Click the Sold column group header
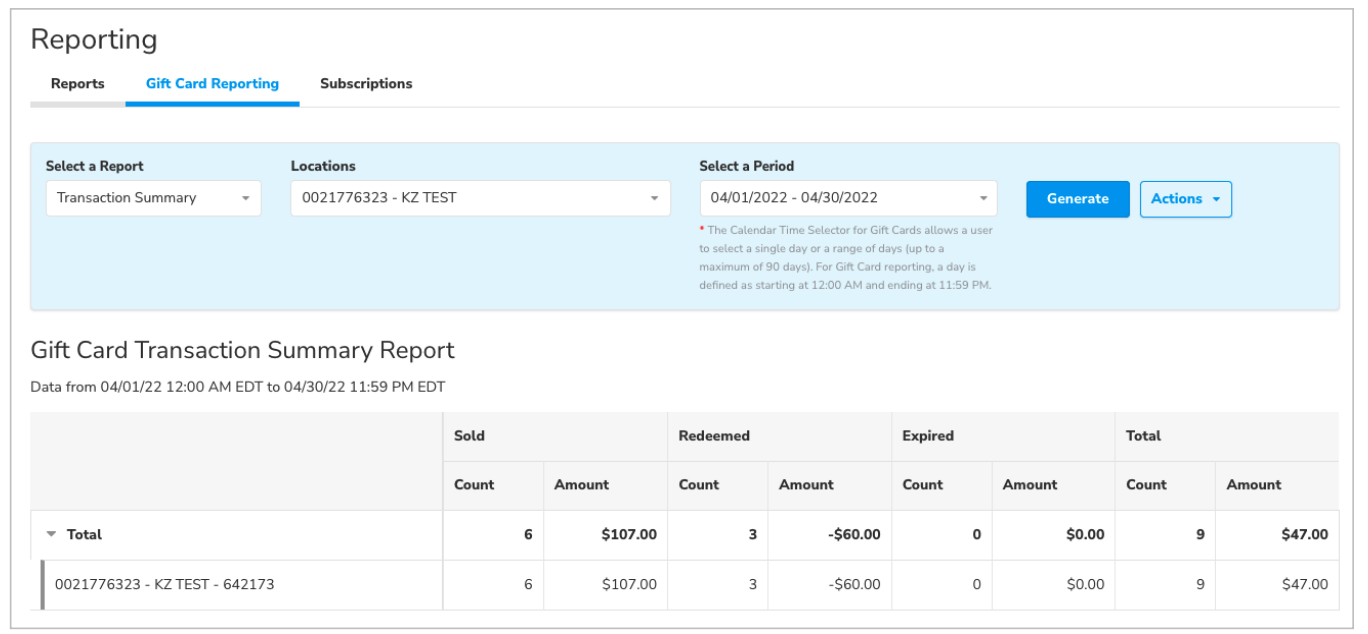 (x=469, y=436)
